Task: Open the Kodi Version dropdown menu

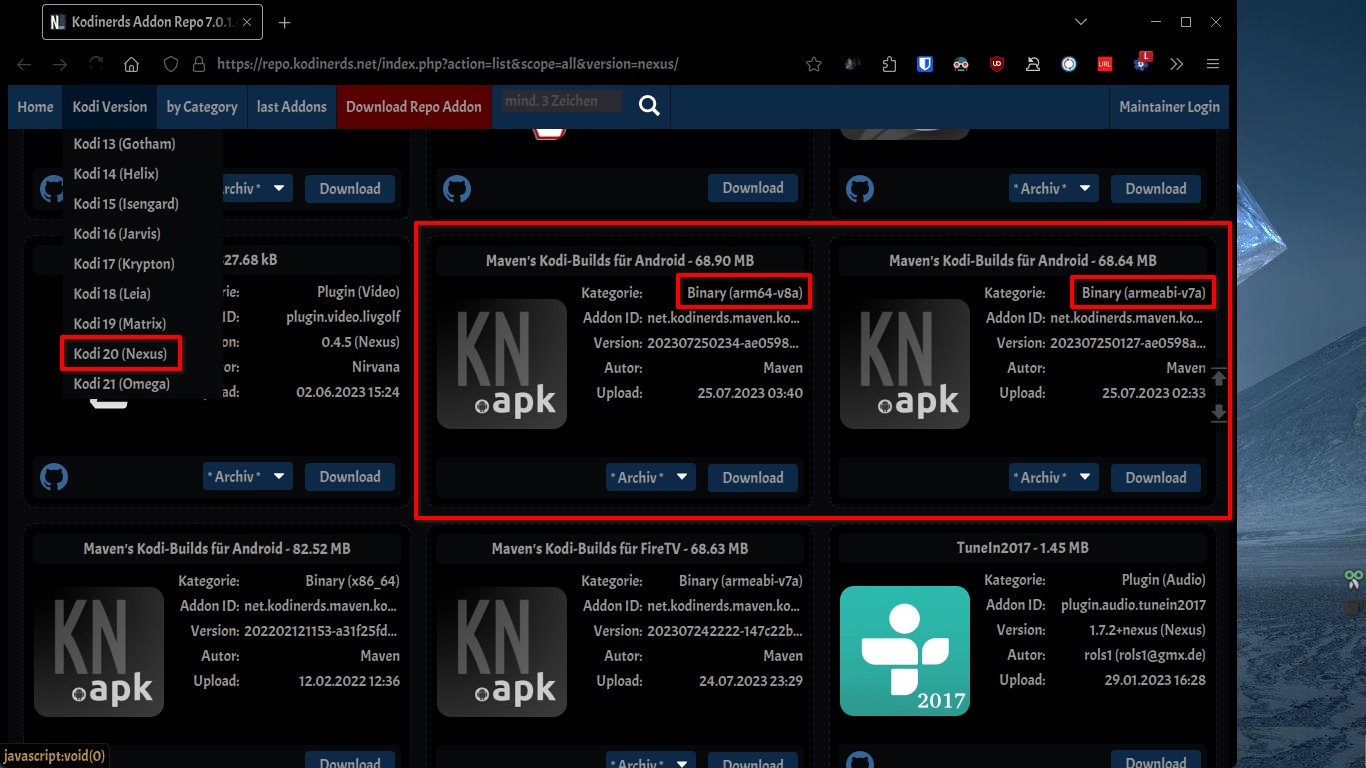Action: [110, 106]
